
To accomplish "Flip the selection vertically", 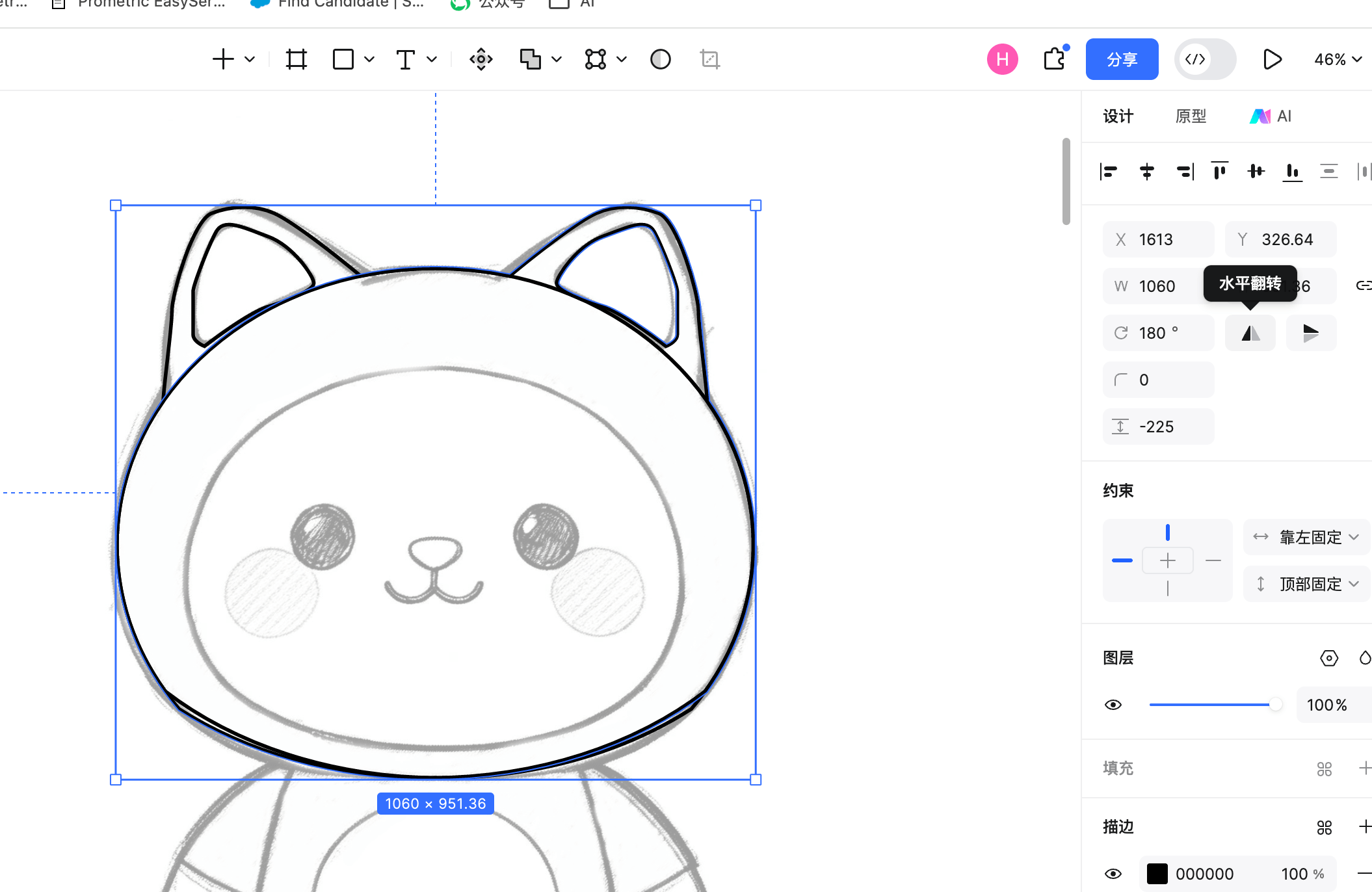I will coord(1311,333).
